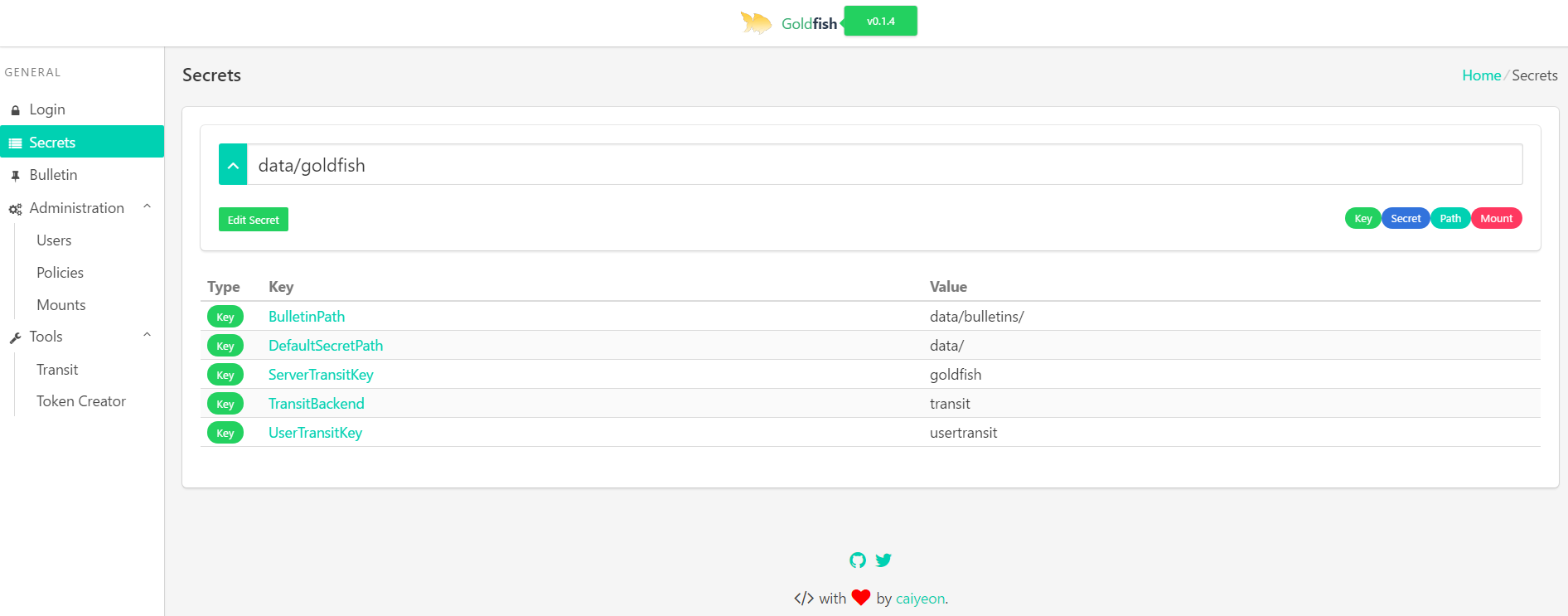Open the ServerTransitKey key link
The height and width of the screenshot is (616, 1568).
coord(321,375)
